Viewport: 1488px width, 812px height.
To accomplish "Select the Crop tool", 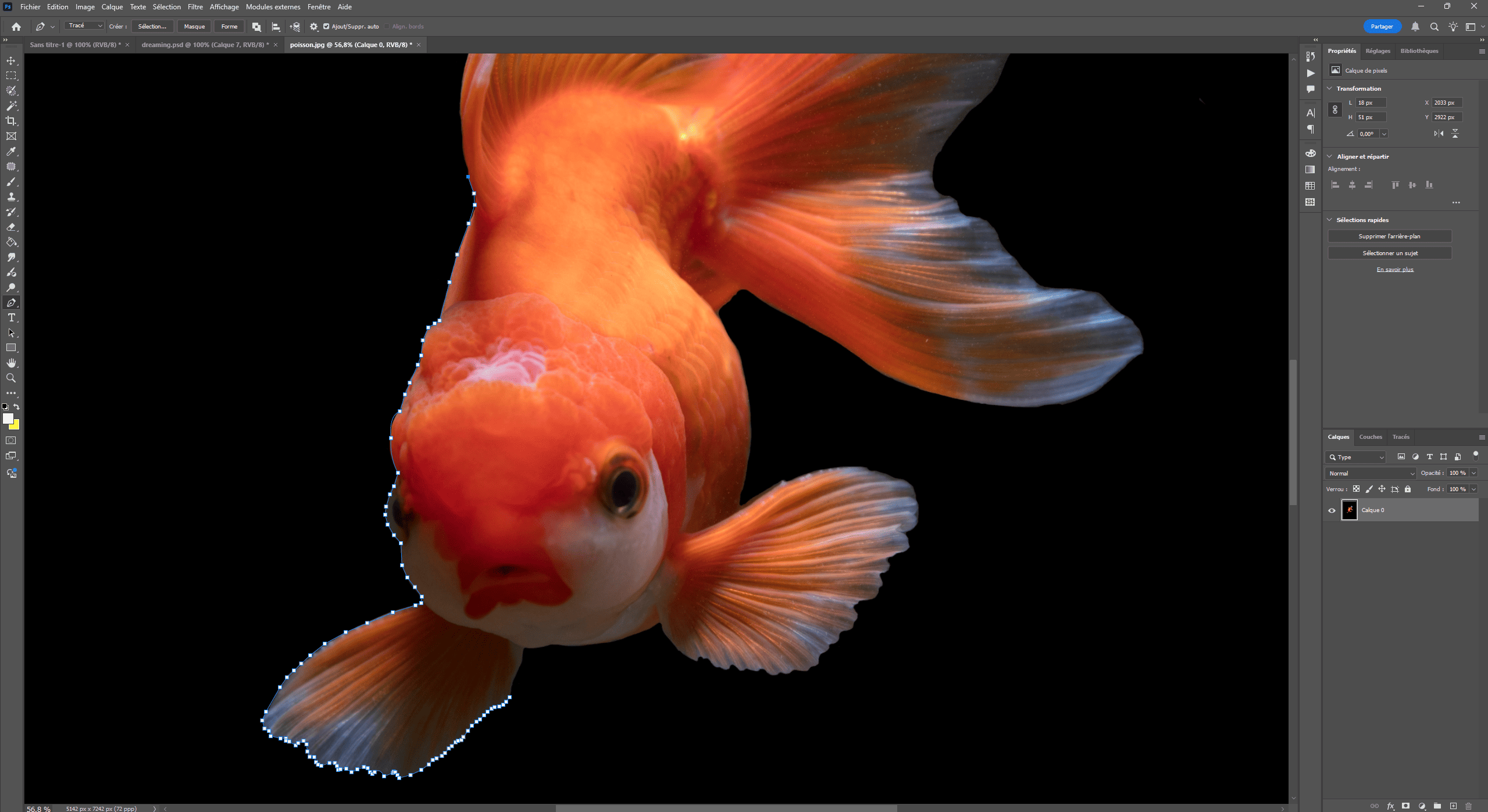I will pyautogui.click(x=11, y=121).
